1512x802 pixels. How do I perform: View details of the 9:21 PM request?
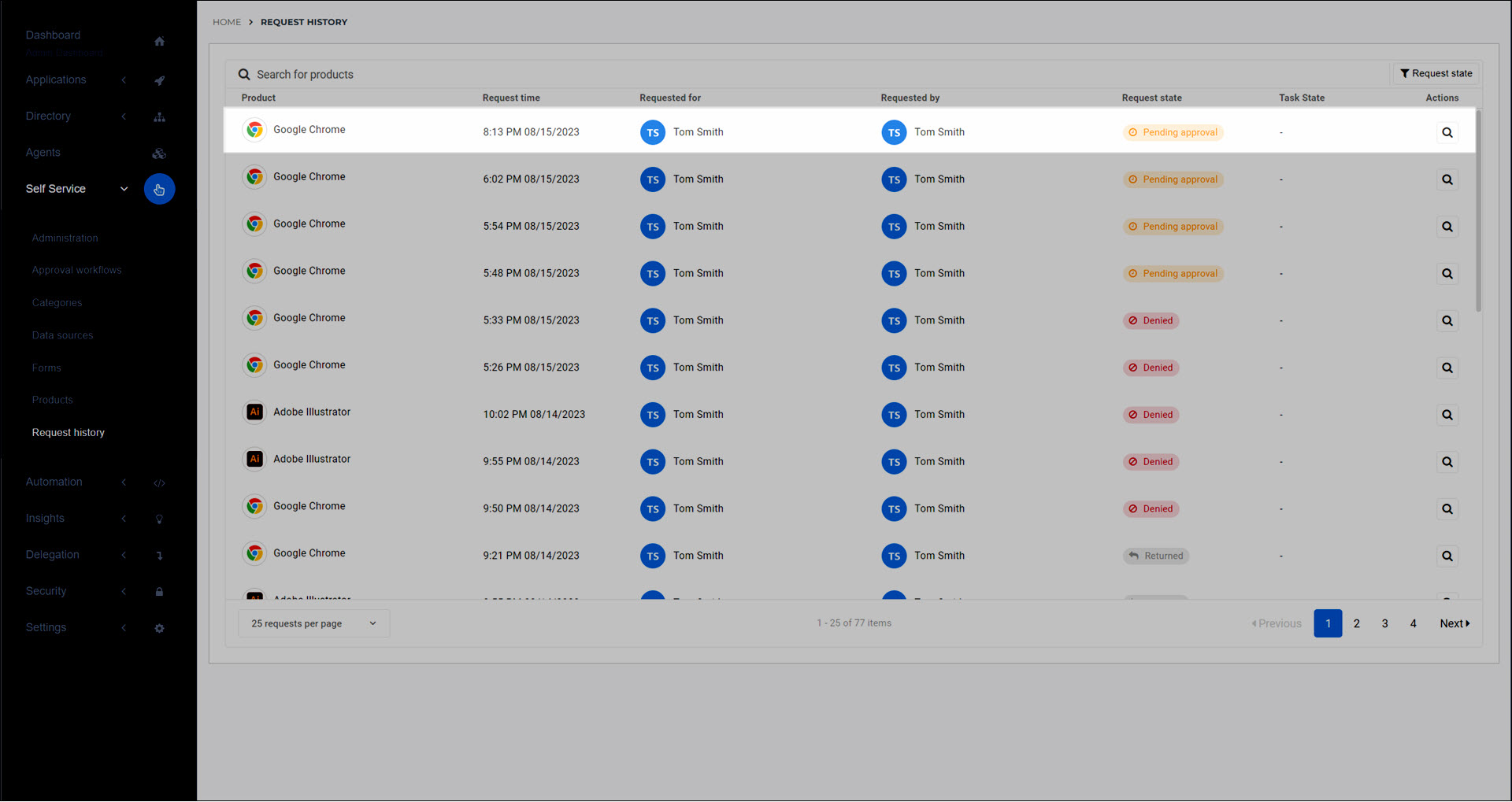(x=1447, y=556)
